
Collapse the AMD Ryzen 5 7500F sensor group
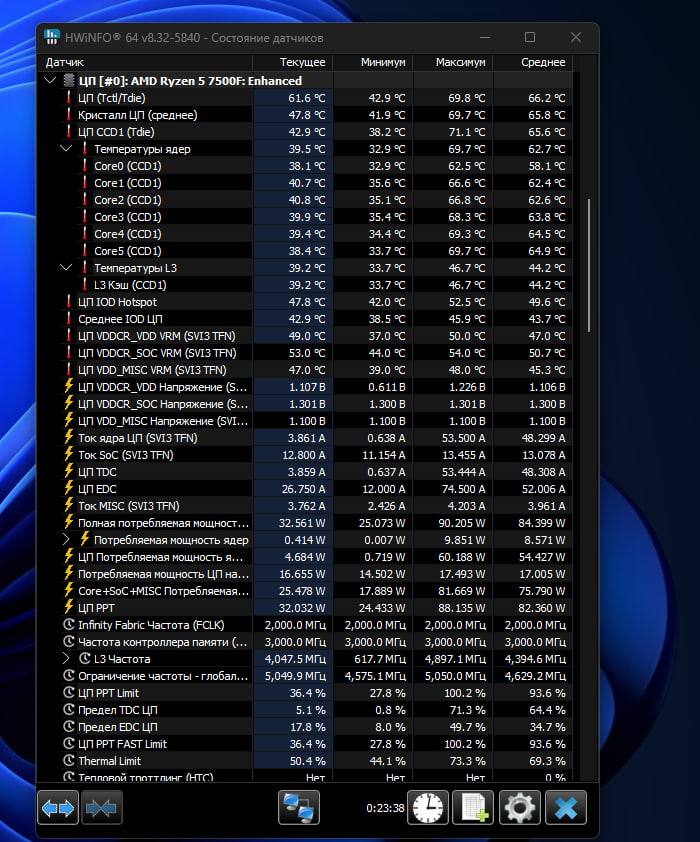click(51, 81)
